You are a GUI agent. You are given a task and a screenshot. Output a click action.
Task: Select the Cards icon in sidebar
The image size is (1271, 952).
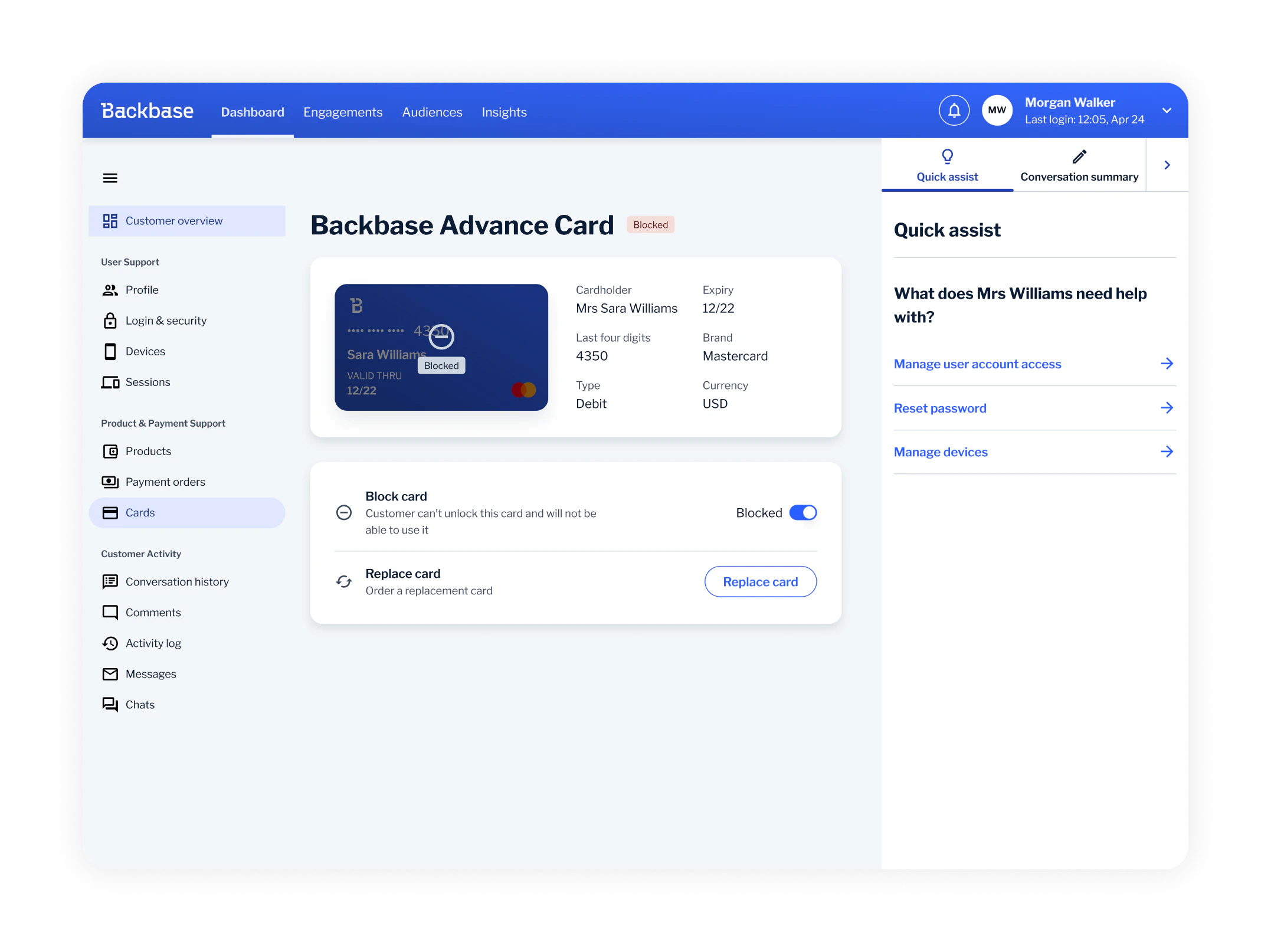coord(110,512)
